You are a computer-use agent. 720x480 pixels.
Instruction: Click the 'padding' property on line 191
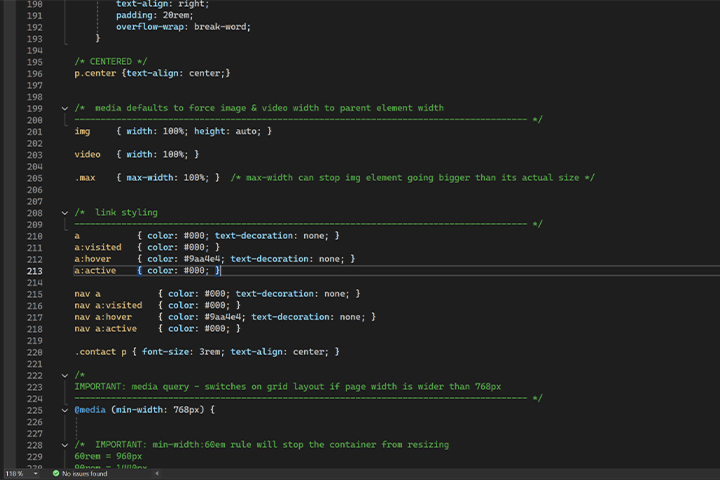click(x=134, y=15)
